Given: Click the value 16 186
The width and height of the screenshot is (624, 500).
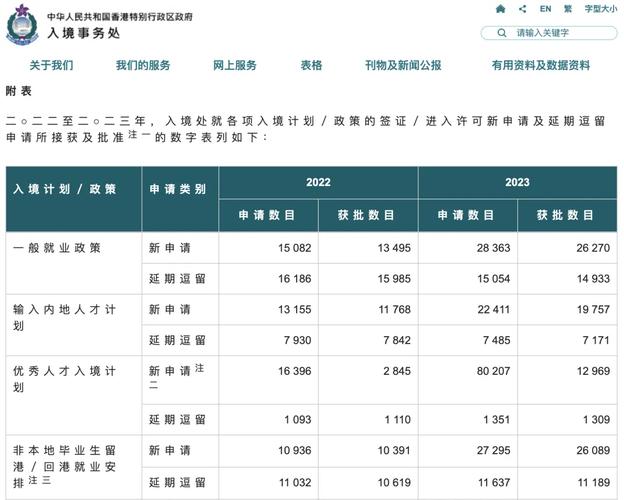Looking at the screenshot, I should point(294,279).
